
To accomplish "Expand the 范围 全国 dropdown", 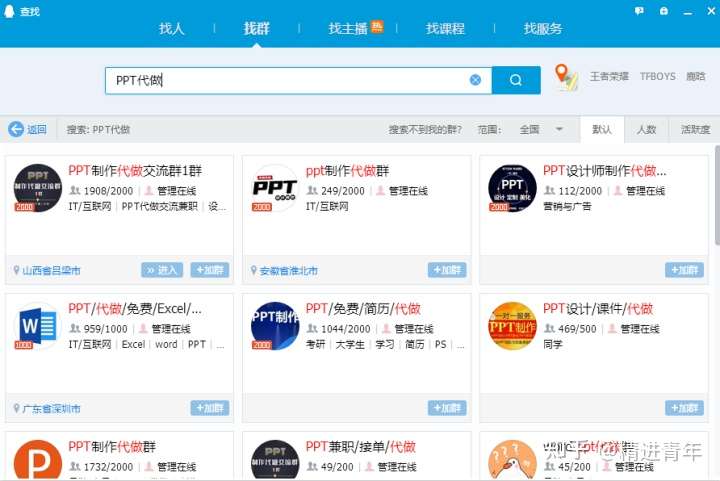I will (x=541, y=129).
